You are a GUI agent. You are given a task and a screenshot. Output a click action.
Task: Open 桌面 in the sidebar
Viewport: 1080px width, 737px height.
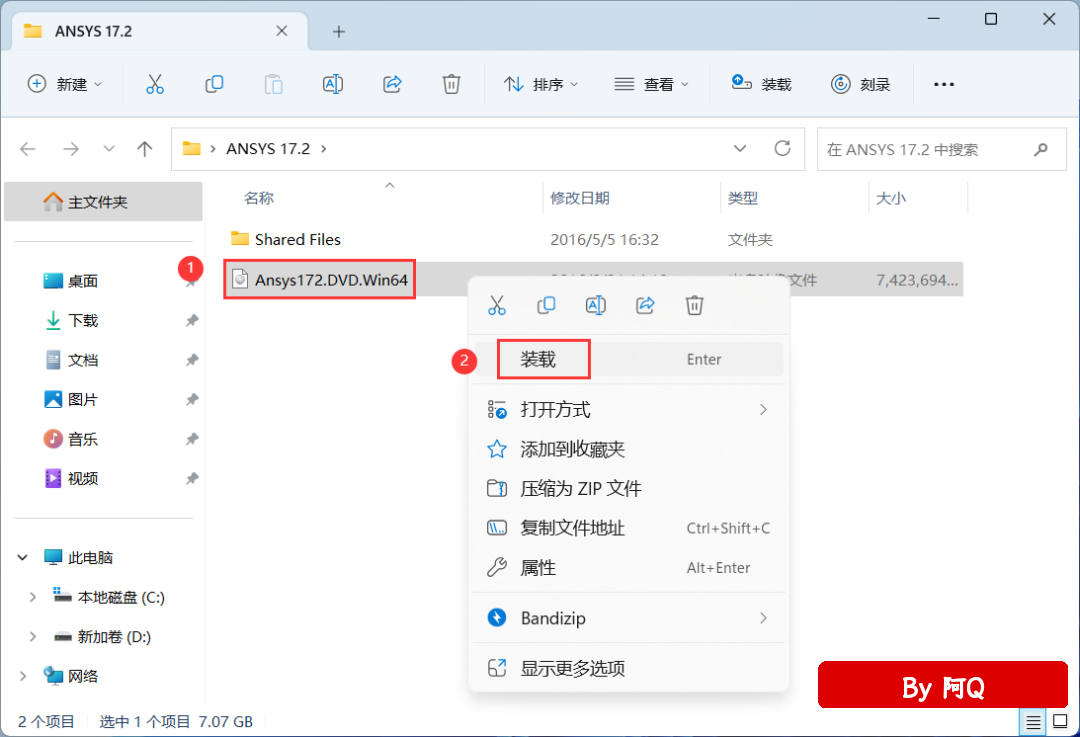83,281
